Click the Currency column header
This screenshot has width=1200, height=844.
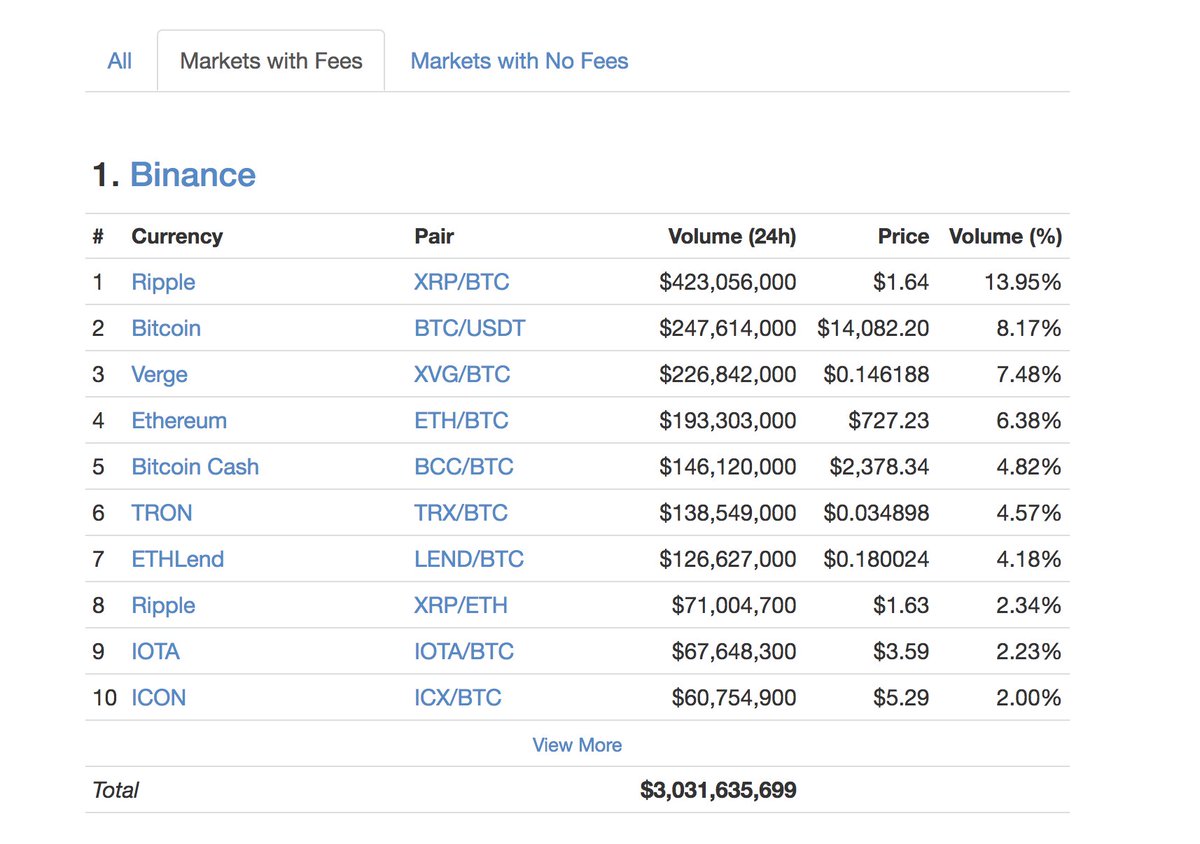click(177, 237)
